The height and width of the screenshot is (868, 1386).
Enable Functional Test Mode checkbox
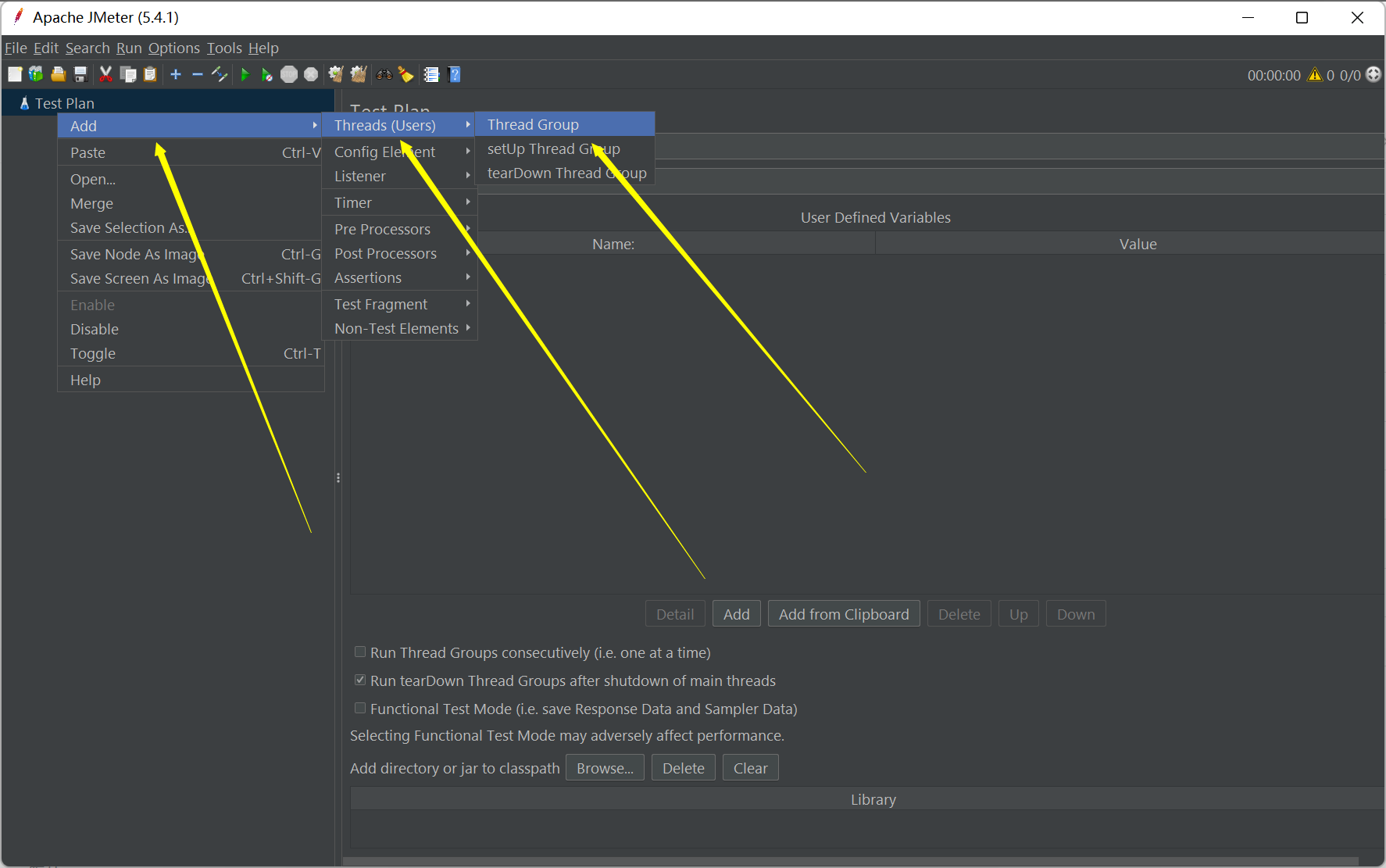click(360, 708)
